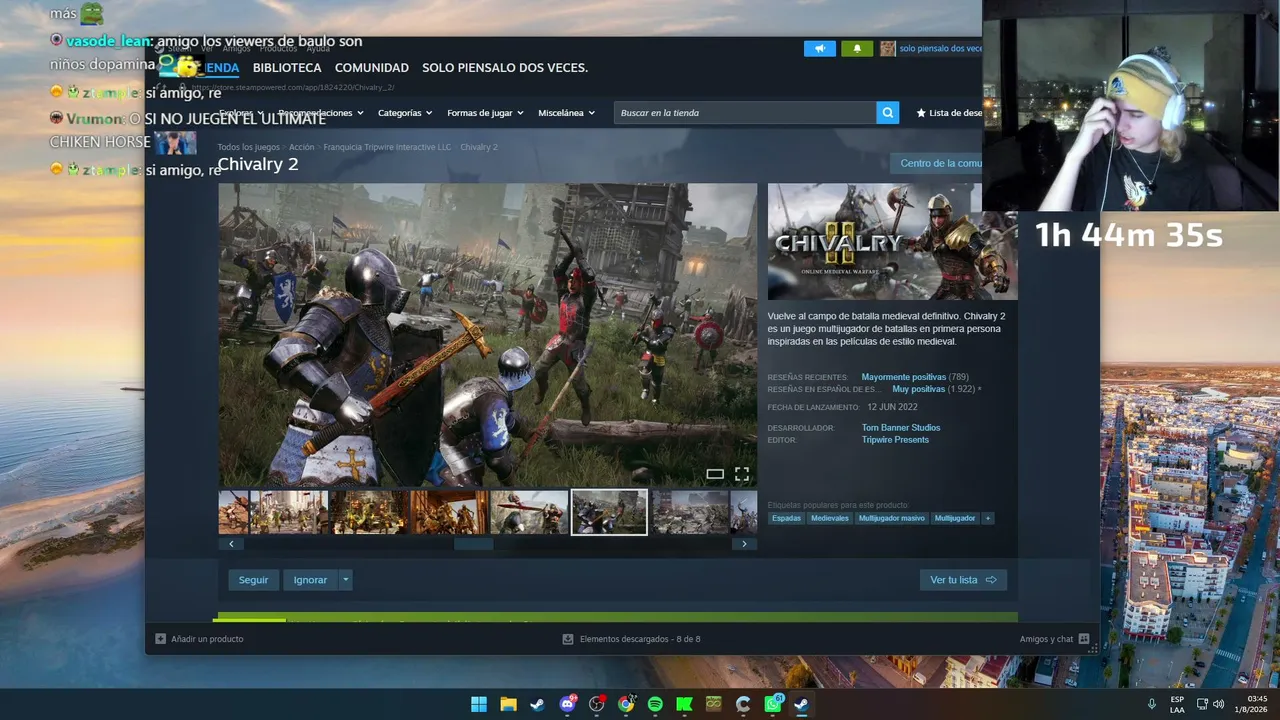Screen dimensions: 1280x720
Task: Open the SOLO PIENSALO DOS VECES. profile tab
Action: coord(505,68)
